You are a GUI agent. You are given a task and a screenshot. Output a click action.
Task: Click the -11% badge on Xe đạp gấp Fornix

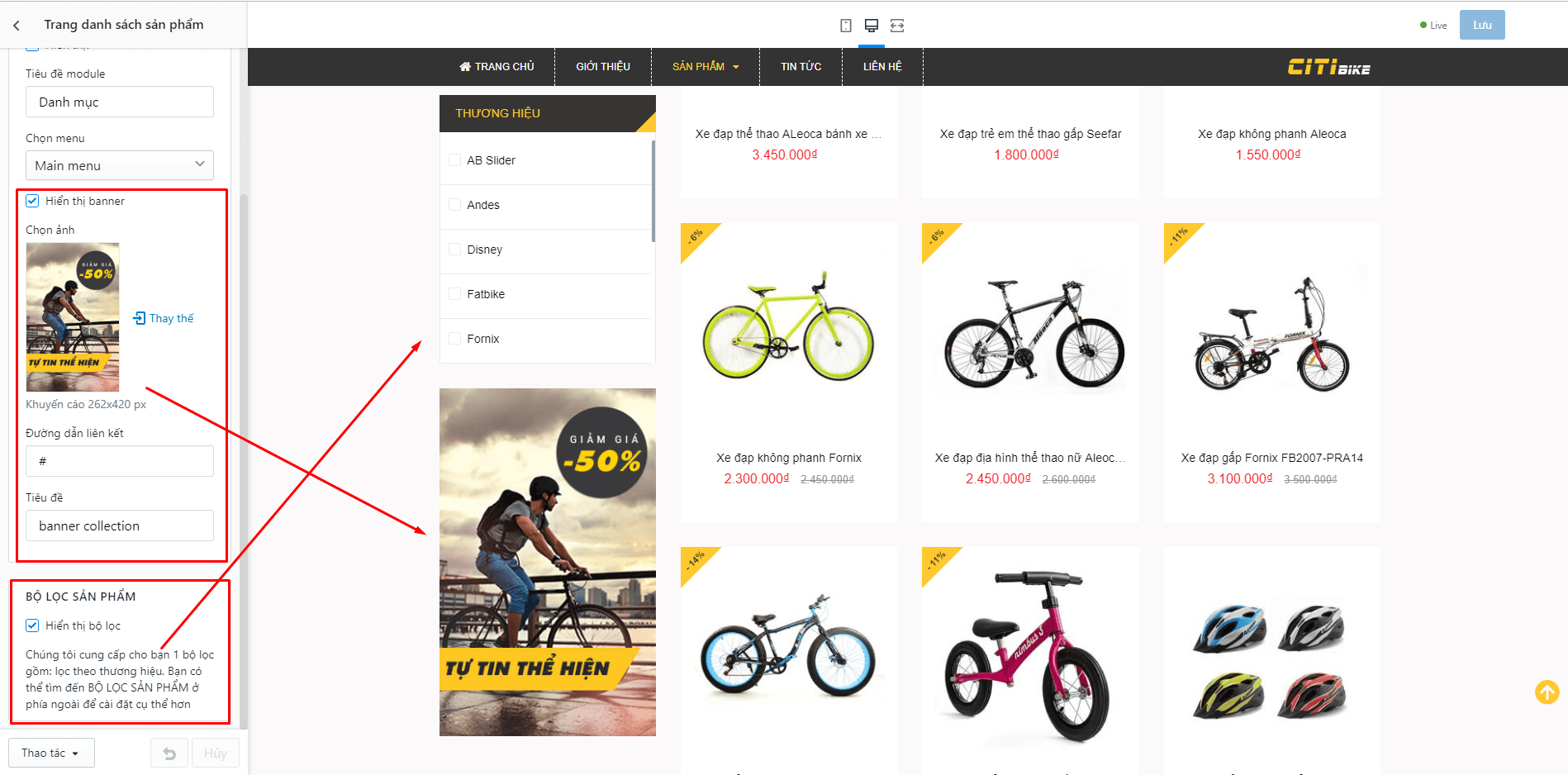coord(1178,237)
